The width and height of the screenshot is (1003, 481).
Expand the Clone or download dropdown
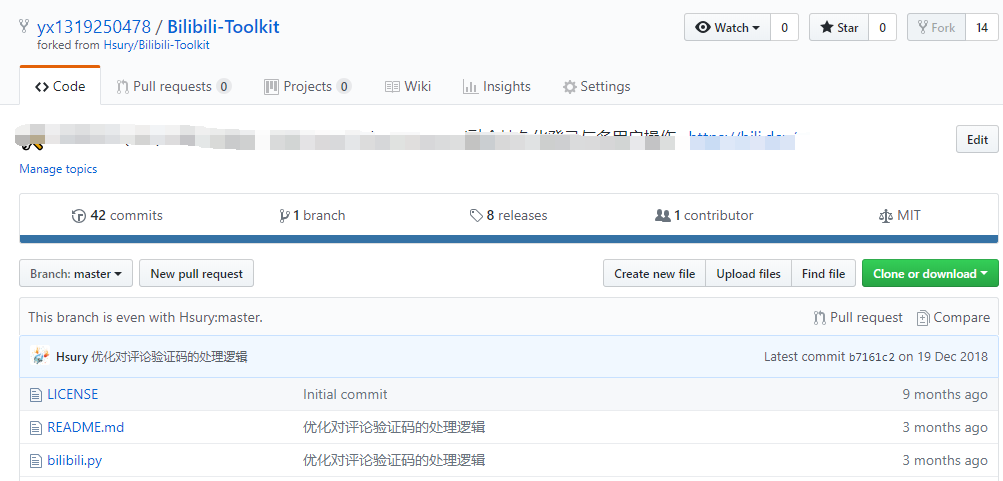click(930, 274)
